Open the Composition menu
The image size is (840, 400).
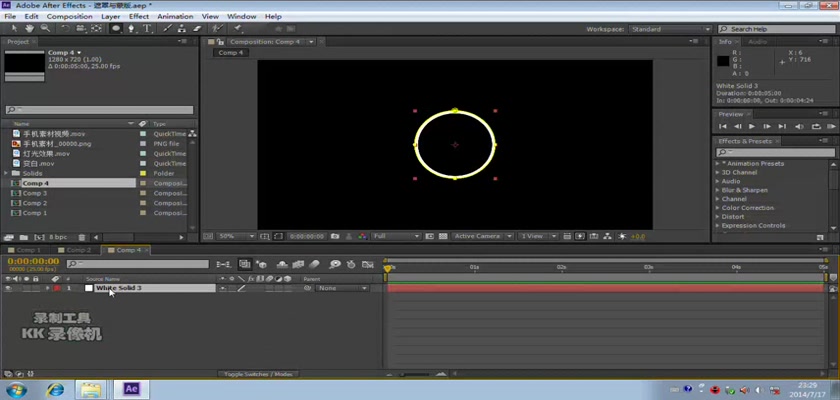[x=69, y=17]
